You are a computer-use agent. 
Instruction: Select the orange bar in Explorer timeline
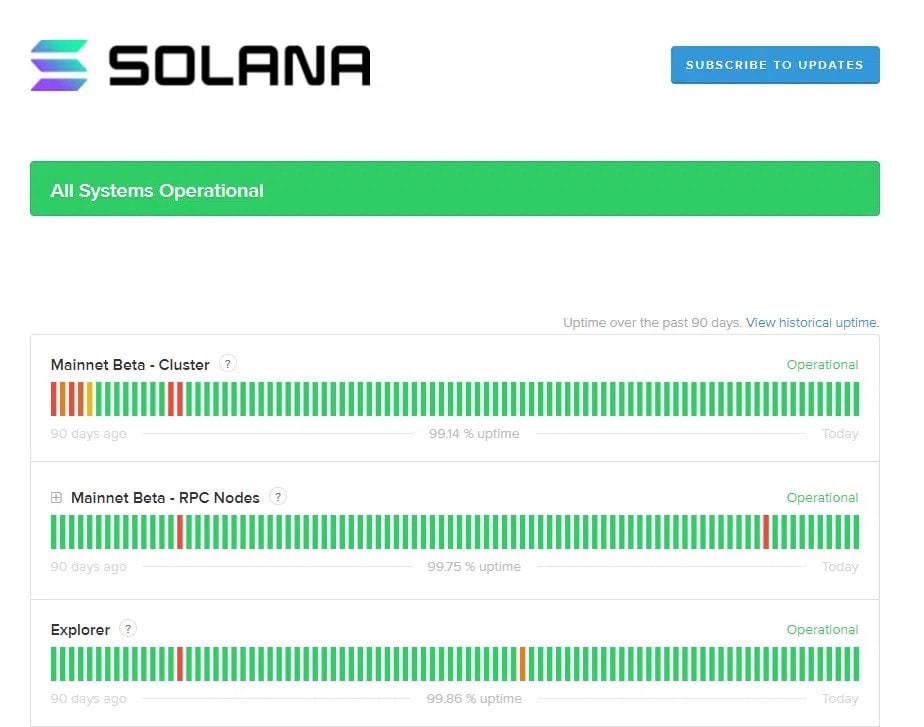pyautogui.click(x=522, y=664)
